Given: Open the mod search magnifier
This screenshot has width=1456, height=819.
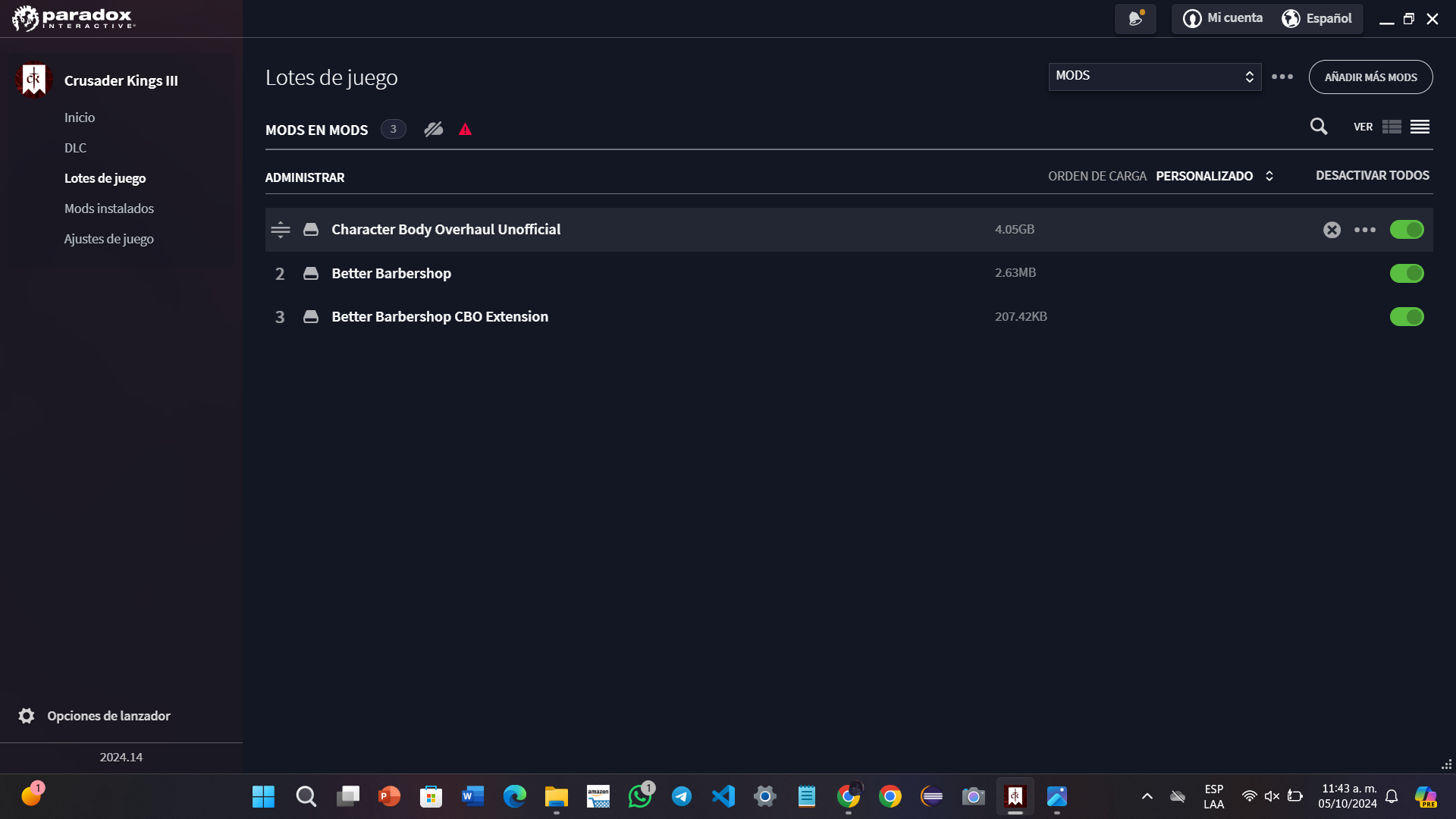Looking at the screenshot, I should point(1319,127).
